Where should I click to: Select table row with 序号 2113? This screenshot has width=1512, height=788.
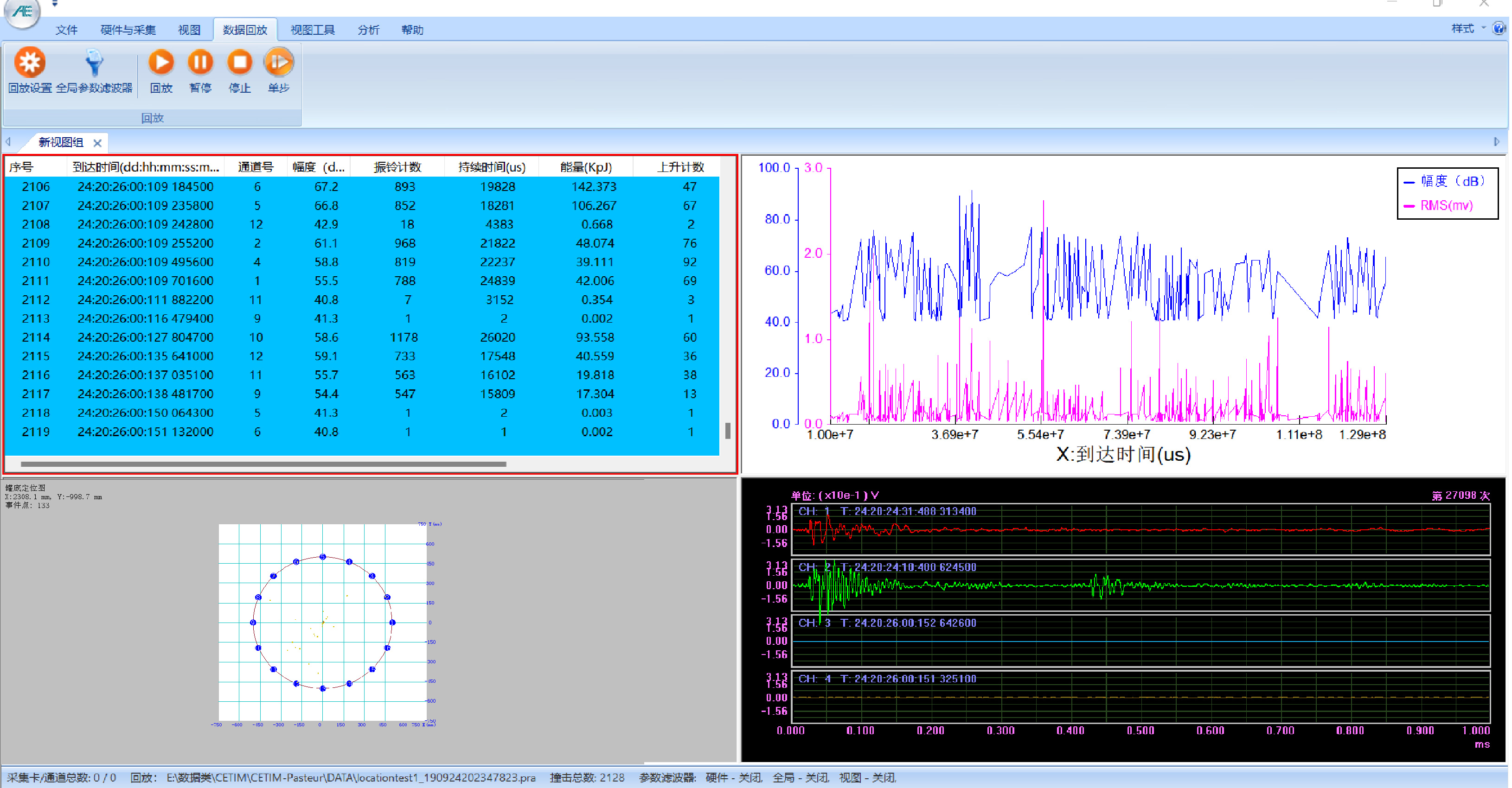[x=362, y=318]
